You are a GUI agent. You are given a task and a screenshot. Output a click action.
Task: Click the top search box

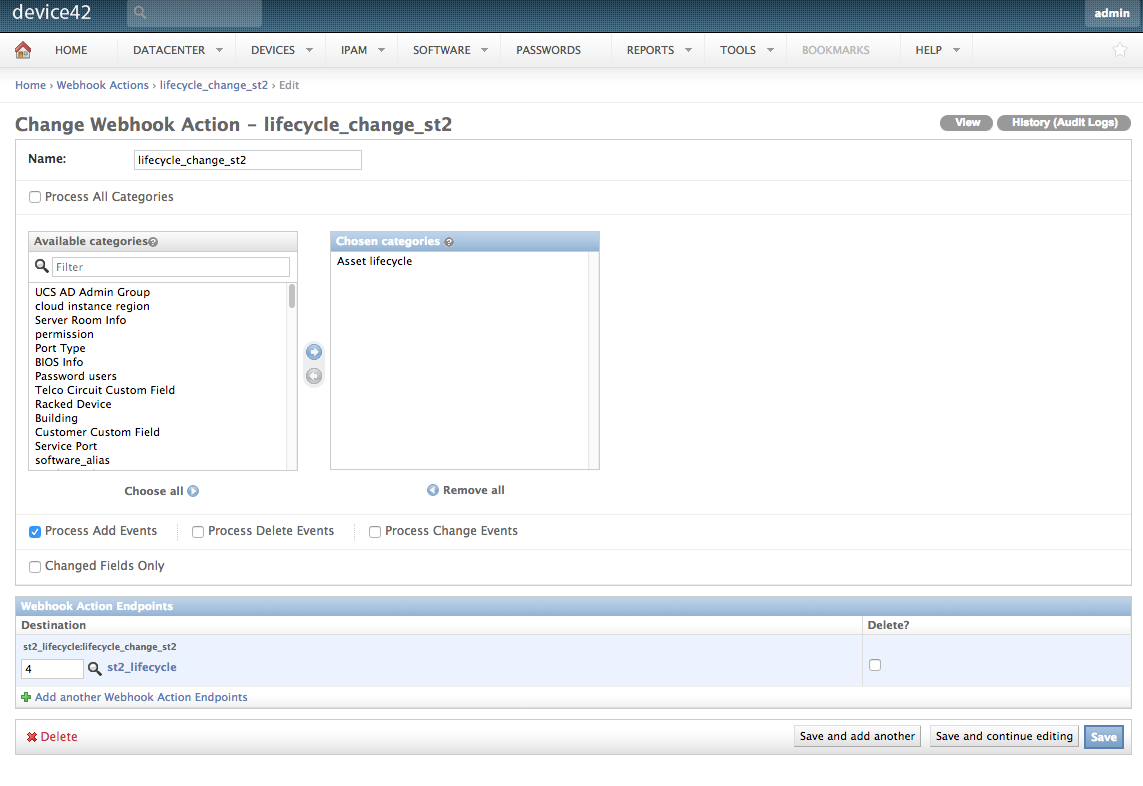[195, 13]
